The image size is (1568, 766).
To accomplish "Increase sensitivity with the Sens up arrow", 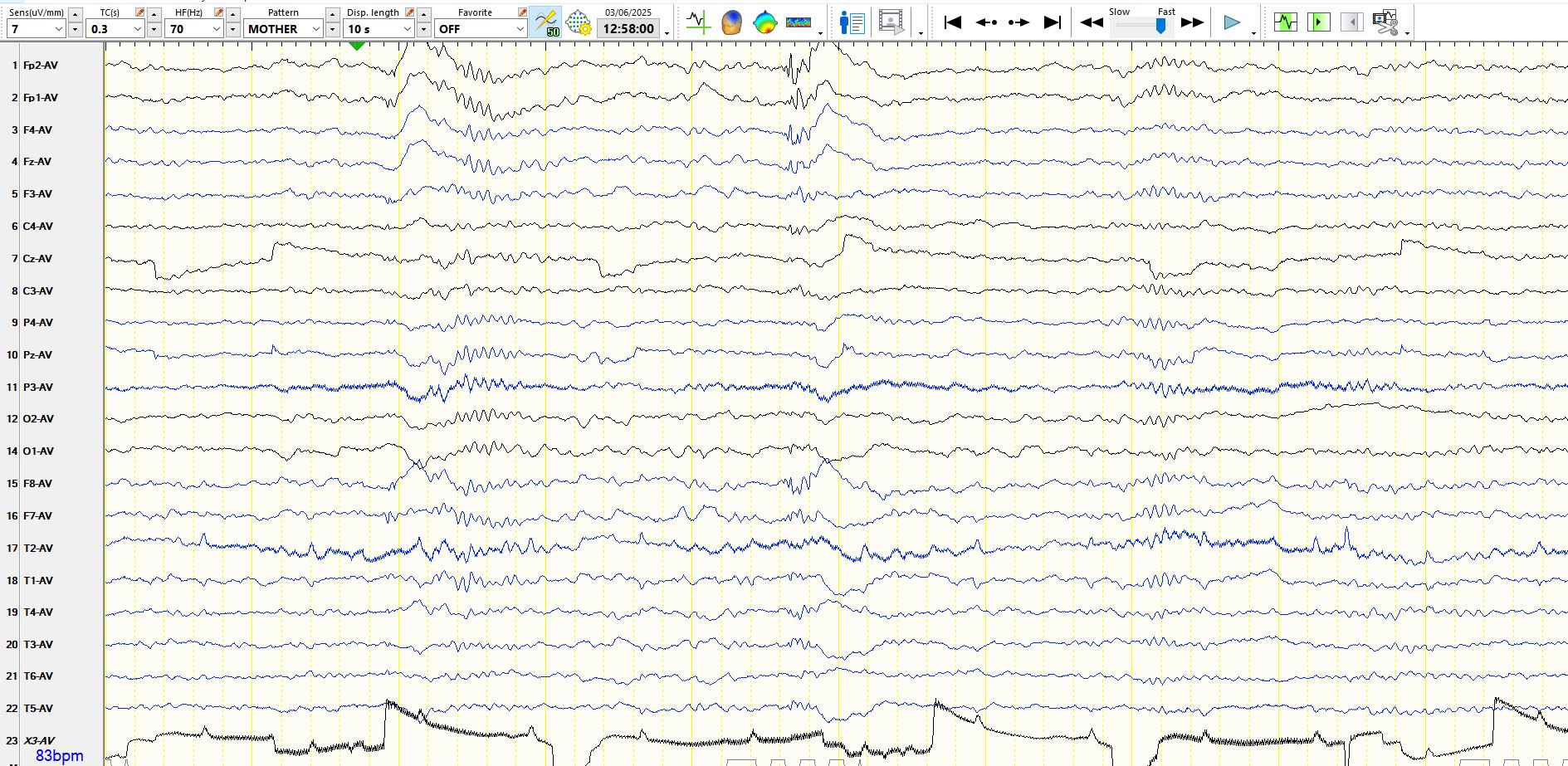I will 75,14.
